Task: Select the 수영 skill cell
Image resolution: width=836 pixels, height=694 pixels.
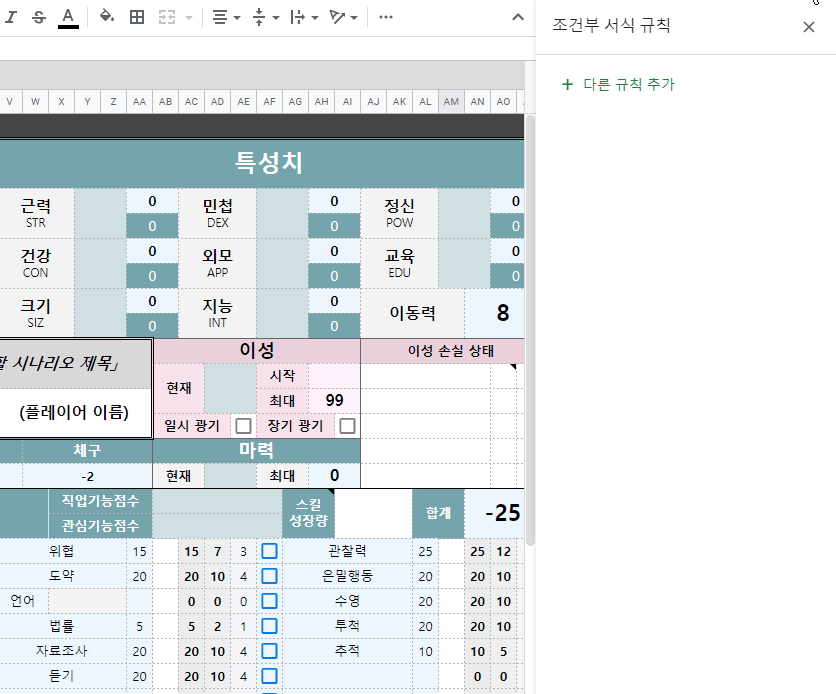Action: point(347,601)
